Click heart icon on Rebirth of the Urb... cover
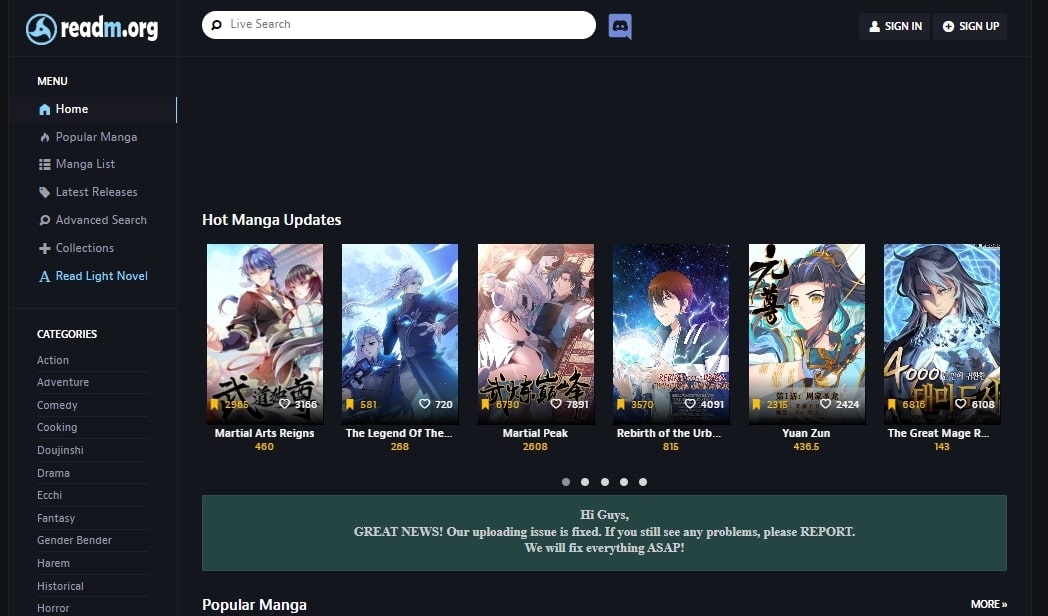Screen dimensions: 1048x616 coord(690,404)
